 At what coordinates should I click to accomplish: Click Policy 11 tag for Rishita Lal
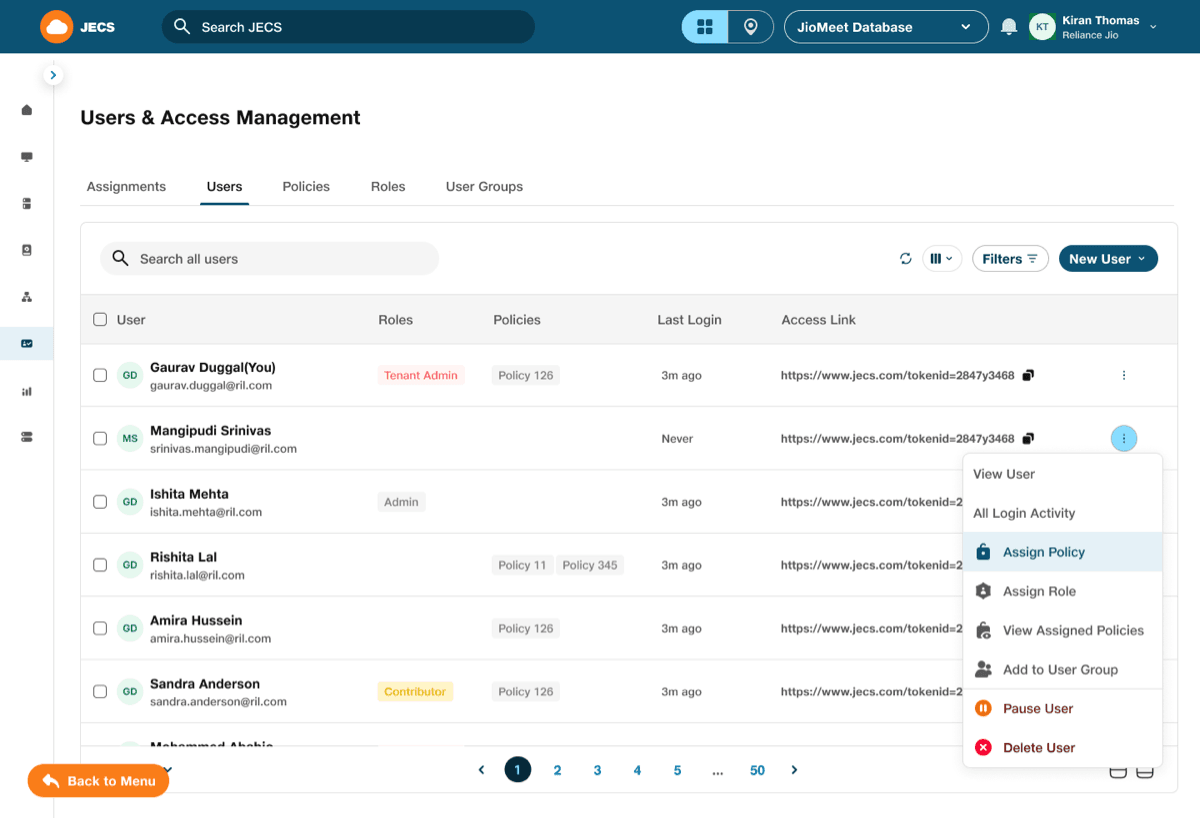[523, 565]
